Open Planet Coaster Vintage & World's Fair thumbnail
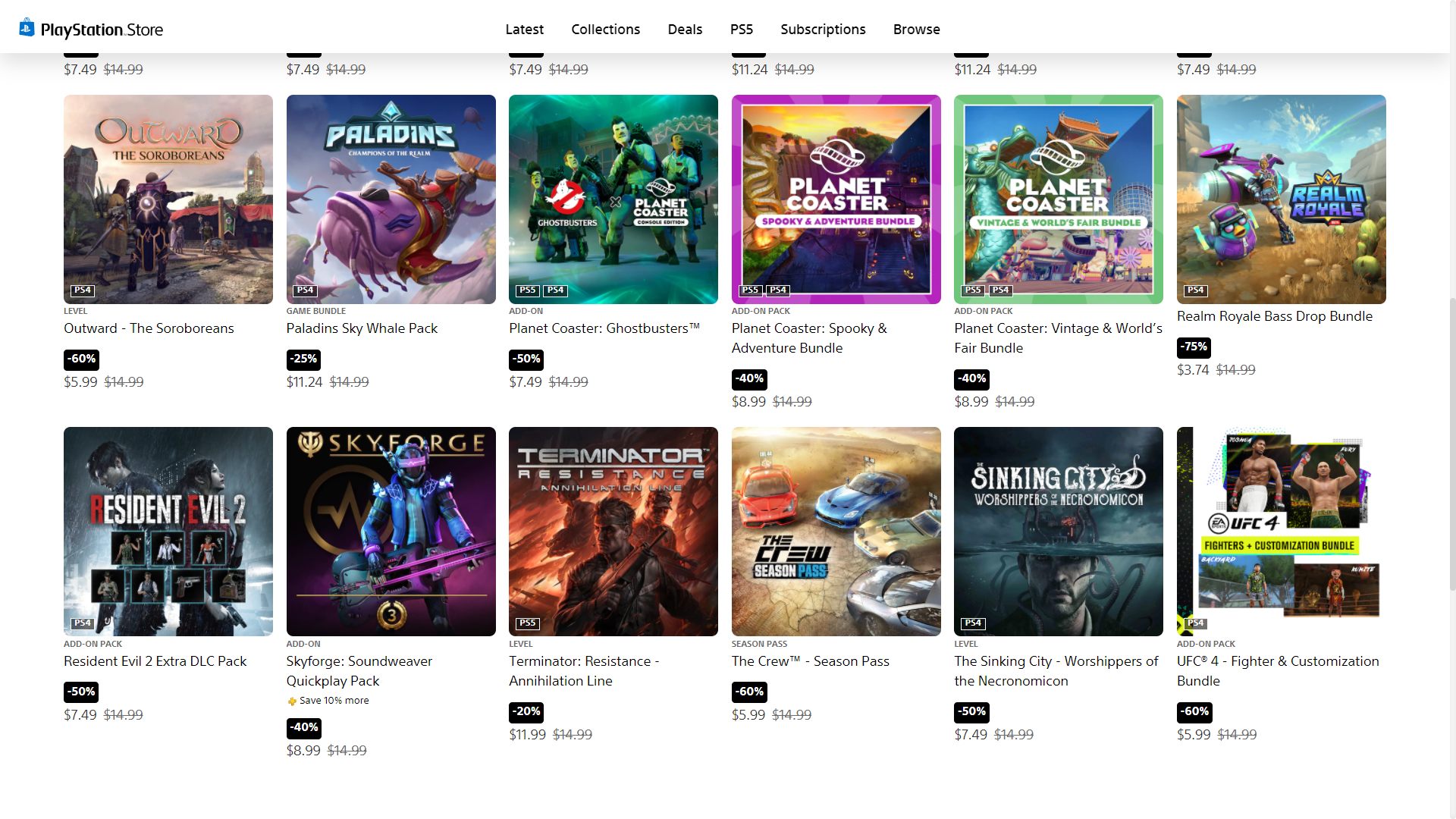The width and height of the screenshot is (1456, 819). coord(1058,199)
